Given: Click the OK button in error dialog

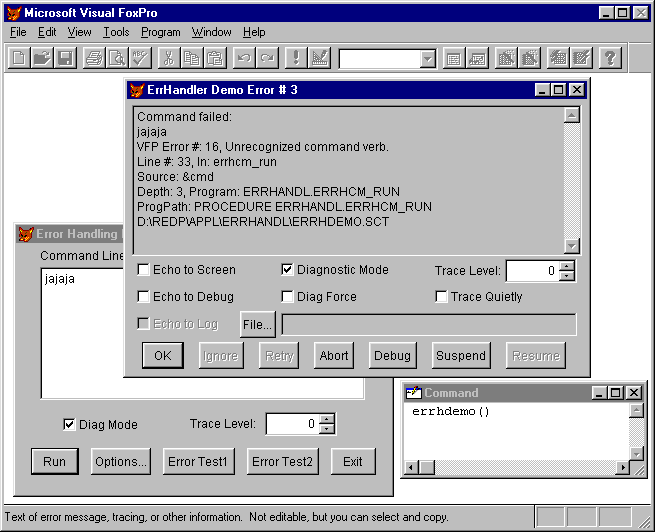Looking at the screenshot, I should (162, 355).
